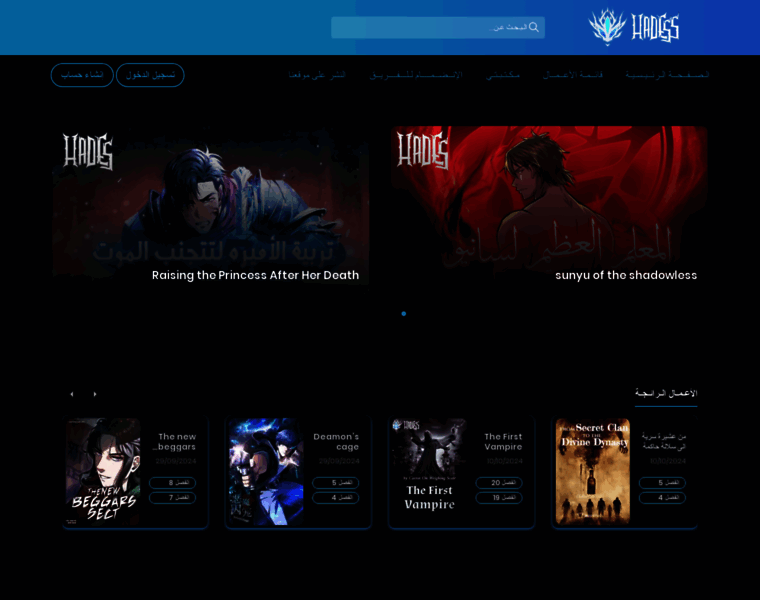Click the search magnifier icon
760x600 pixels.
coord(534,27)
